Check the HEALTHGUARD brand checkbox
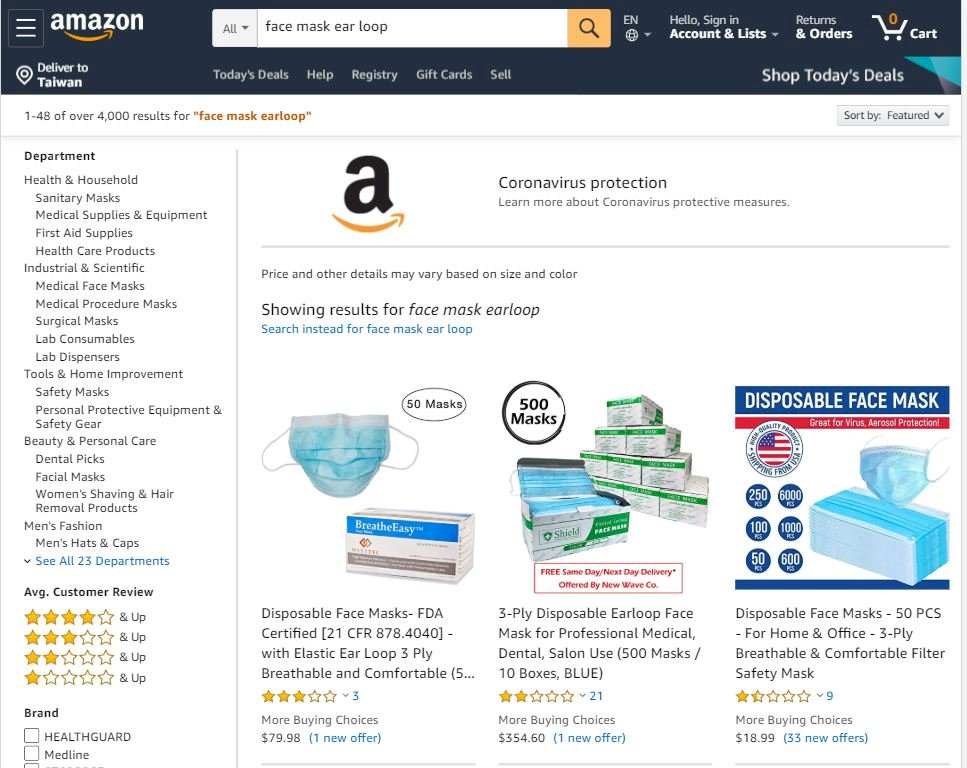The height and width of the screenshot is (768, 967). (31, 736)
